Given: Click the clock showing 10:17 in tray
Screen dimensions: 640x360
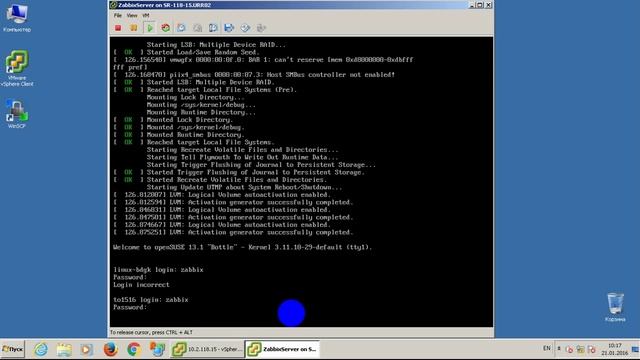Looking at the screenshot, I should pyautogui.click(x=615, y=349).
